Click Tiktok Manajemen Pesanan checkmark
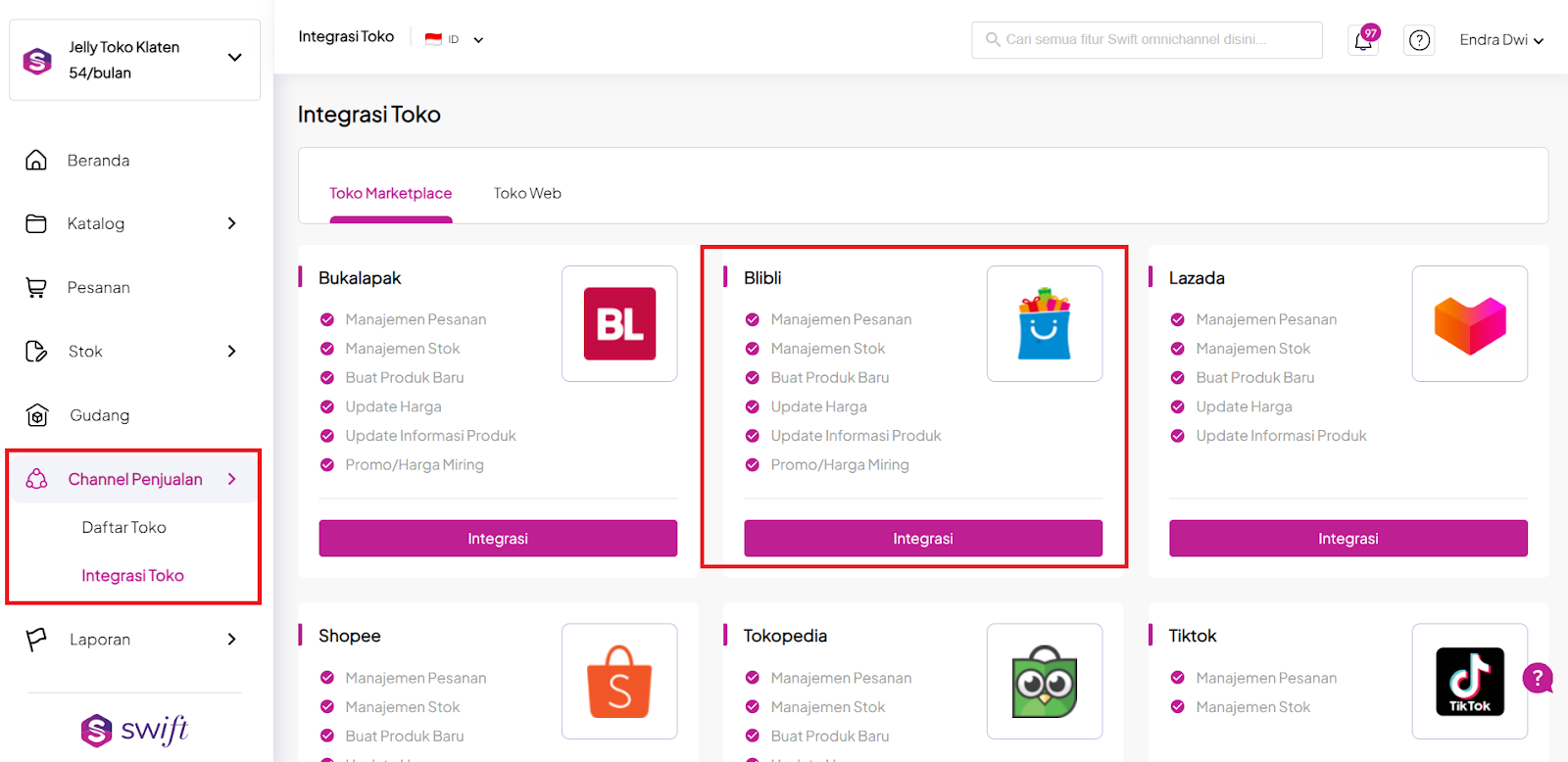The image size is (1568, 762). coord(1178,678)
